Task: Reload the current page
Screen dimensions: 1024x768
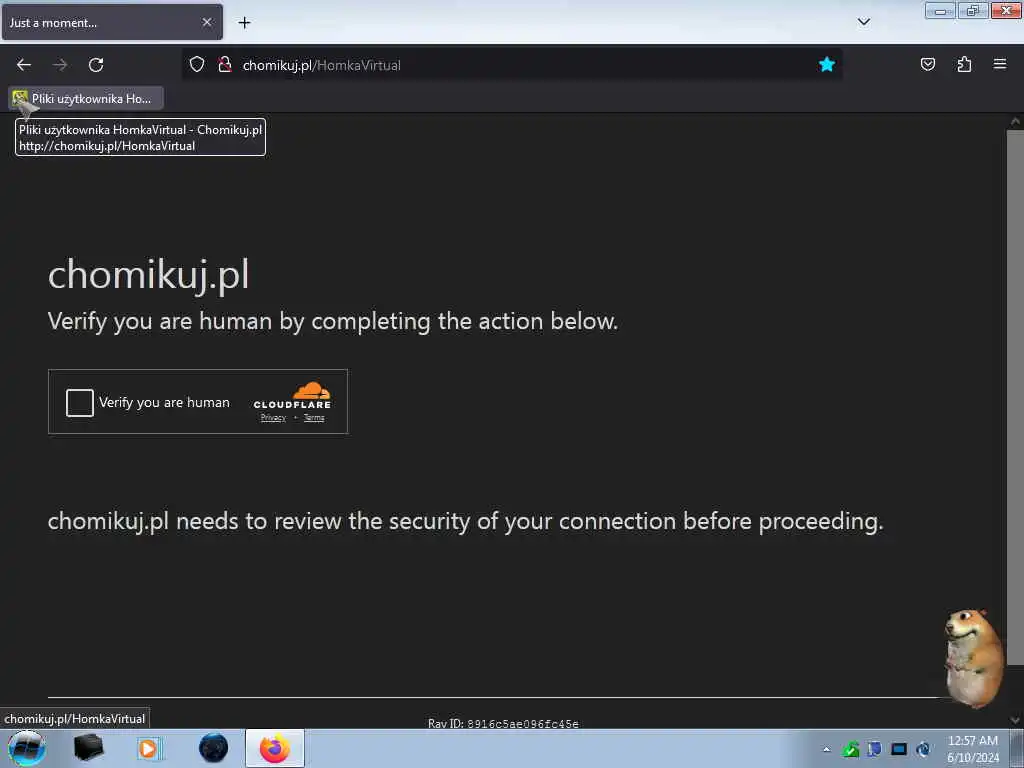Action: (x=96, y=65)
